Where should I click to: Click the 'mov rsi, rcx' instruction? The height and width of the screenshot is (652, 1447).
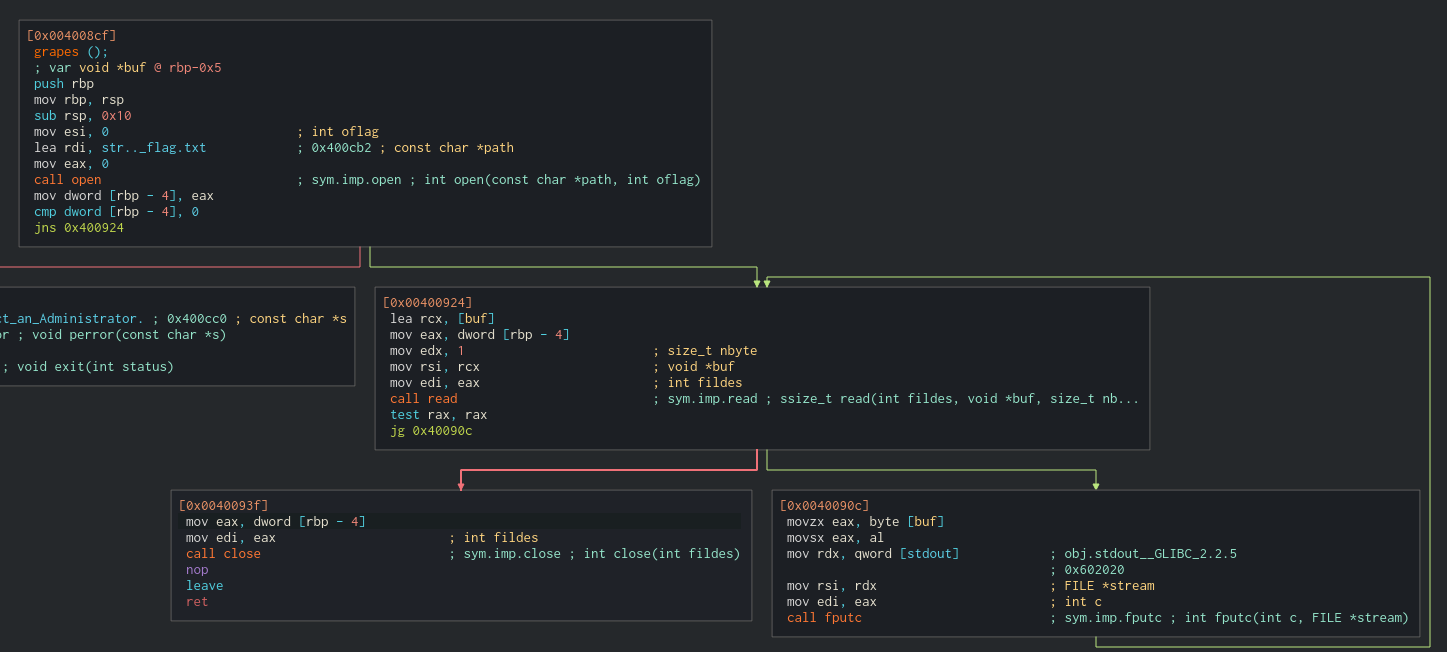435,367
